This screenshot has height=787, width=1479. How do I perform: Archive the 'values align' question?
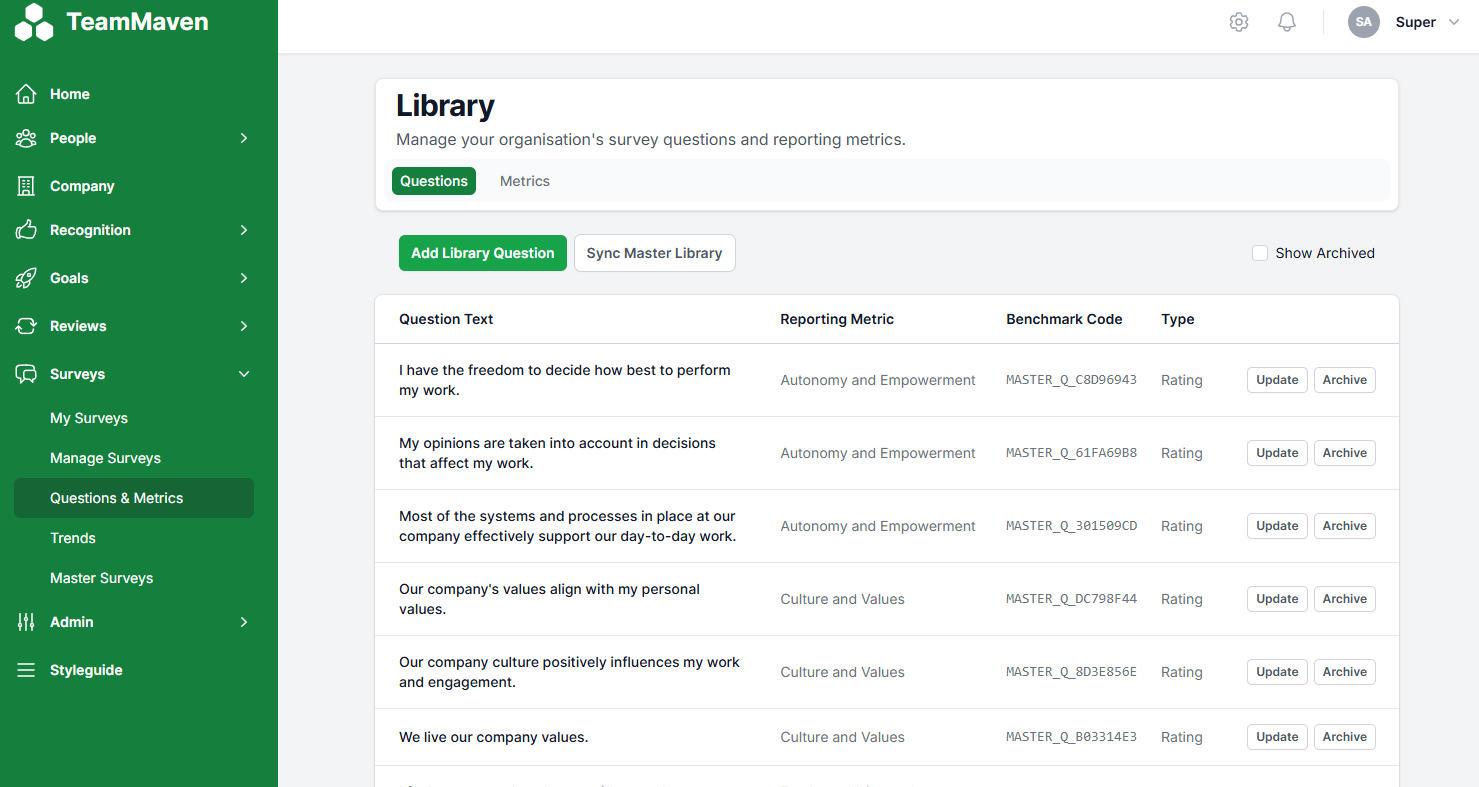(1345, 599)
